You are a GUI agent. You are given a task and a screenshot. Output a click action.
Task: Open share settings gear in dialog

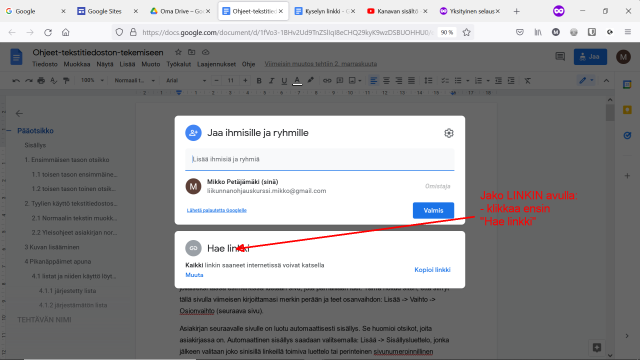pos(449,133)
